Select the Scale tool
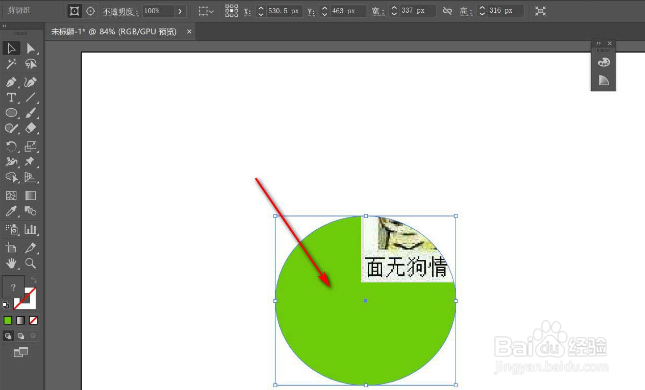 pos(30,146)
